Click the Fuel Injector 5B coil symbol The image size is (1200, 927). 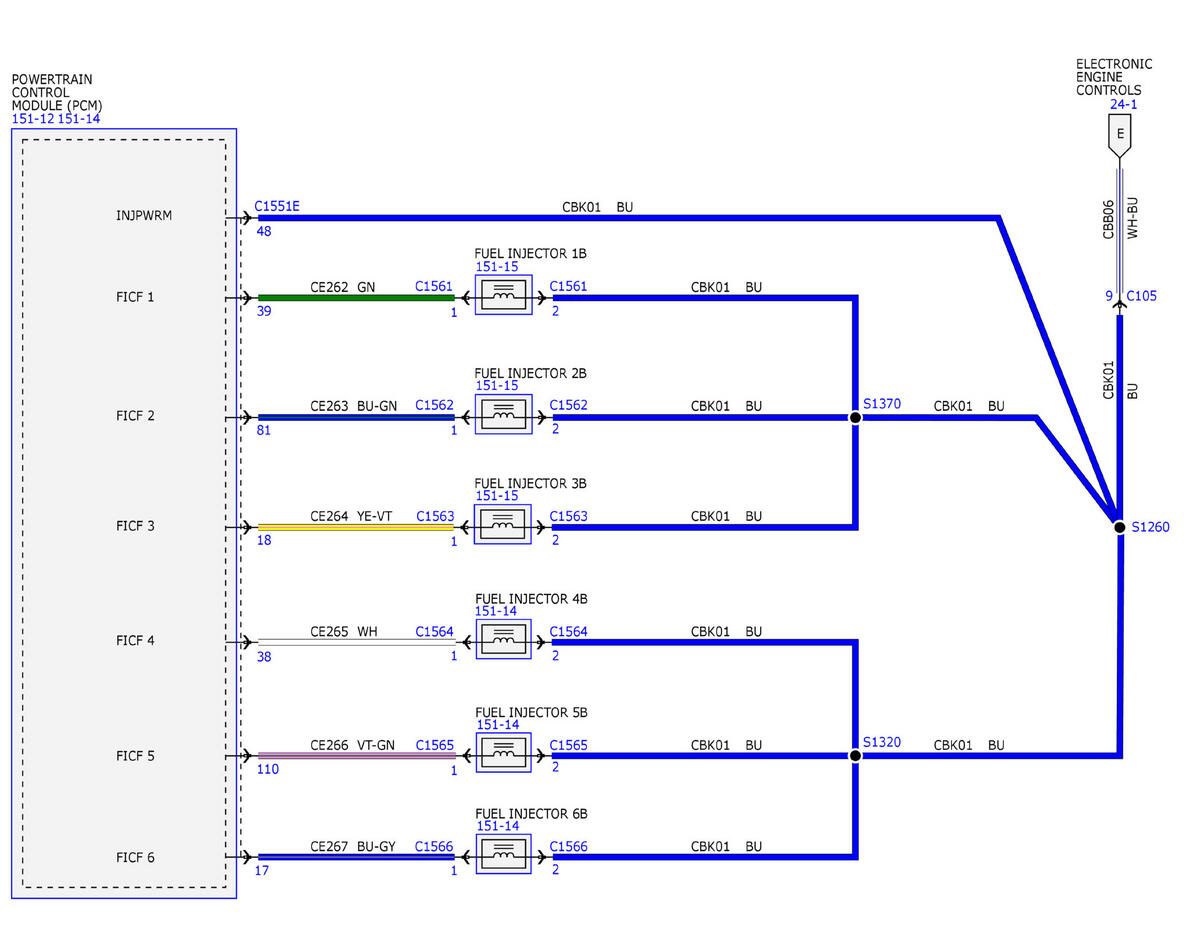coord(503,753)
